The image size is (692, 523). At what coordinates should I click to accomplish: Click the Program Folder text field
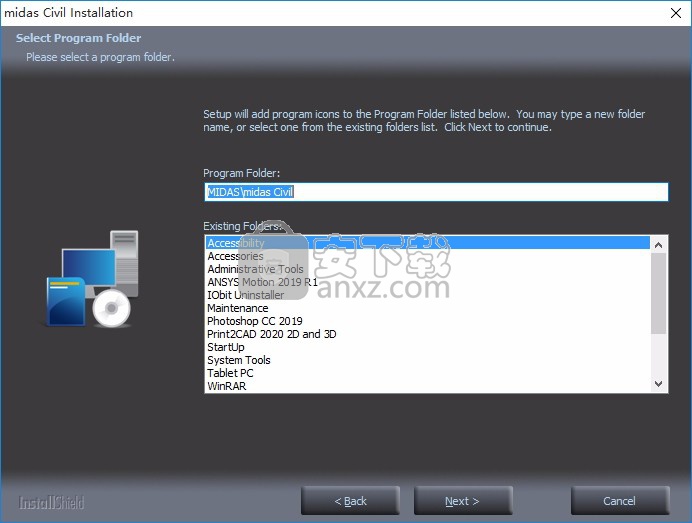pyautogui.click(x=435, y=192)
